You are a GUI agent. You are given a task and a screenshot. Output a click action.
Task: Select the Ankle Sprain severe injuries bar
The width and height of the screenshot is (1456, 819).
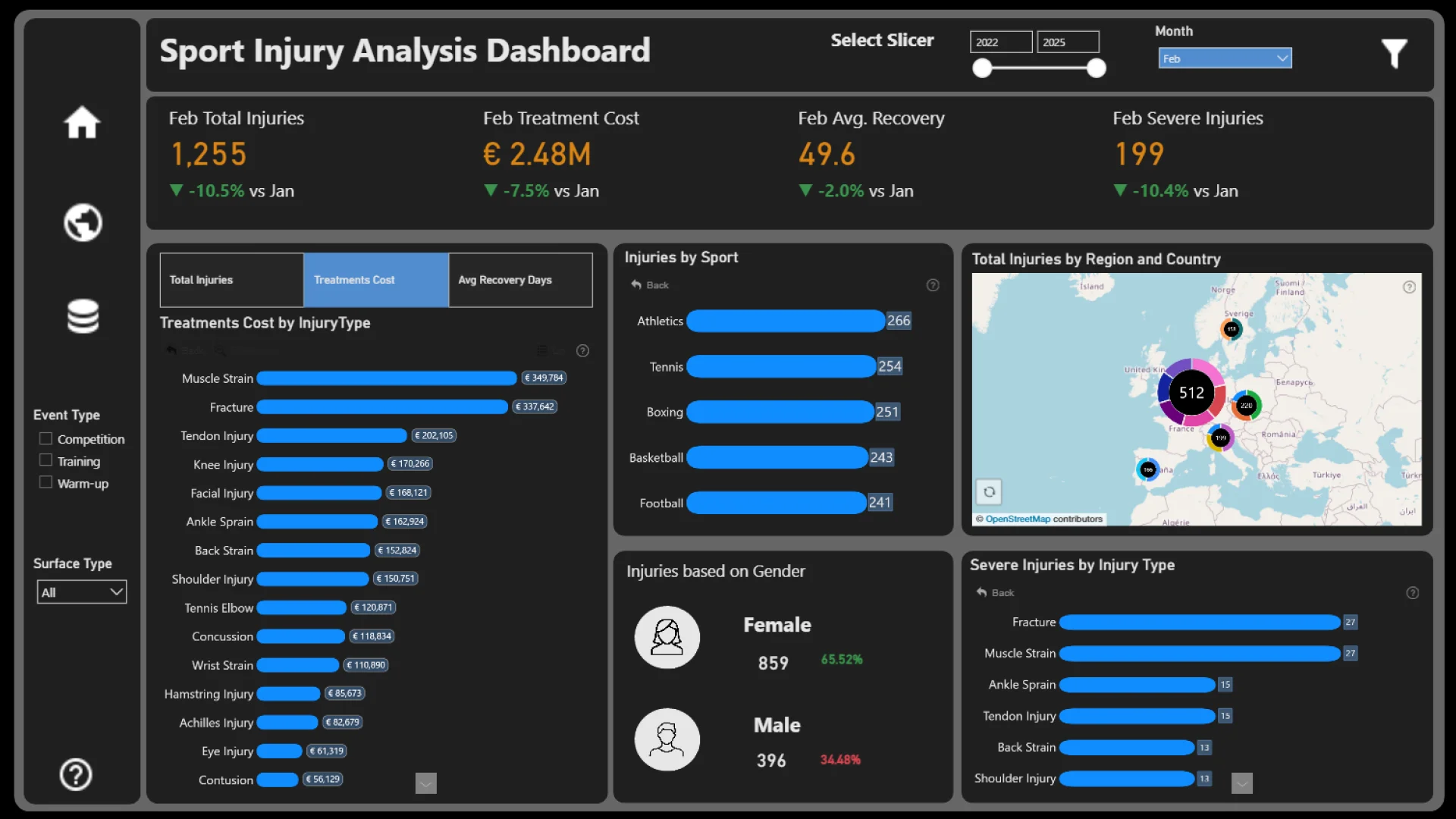(x=1137, y=685)
